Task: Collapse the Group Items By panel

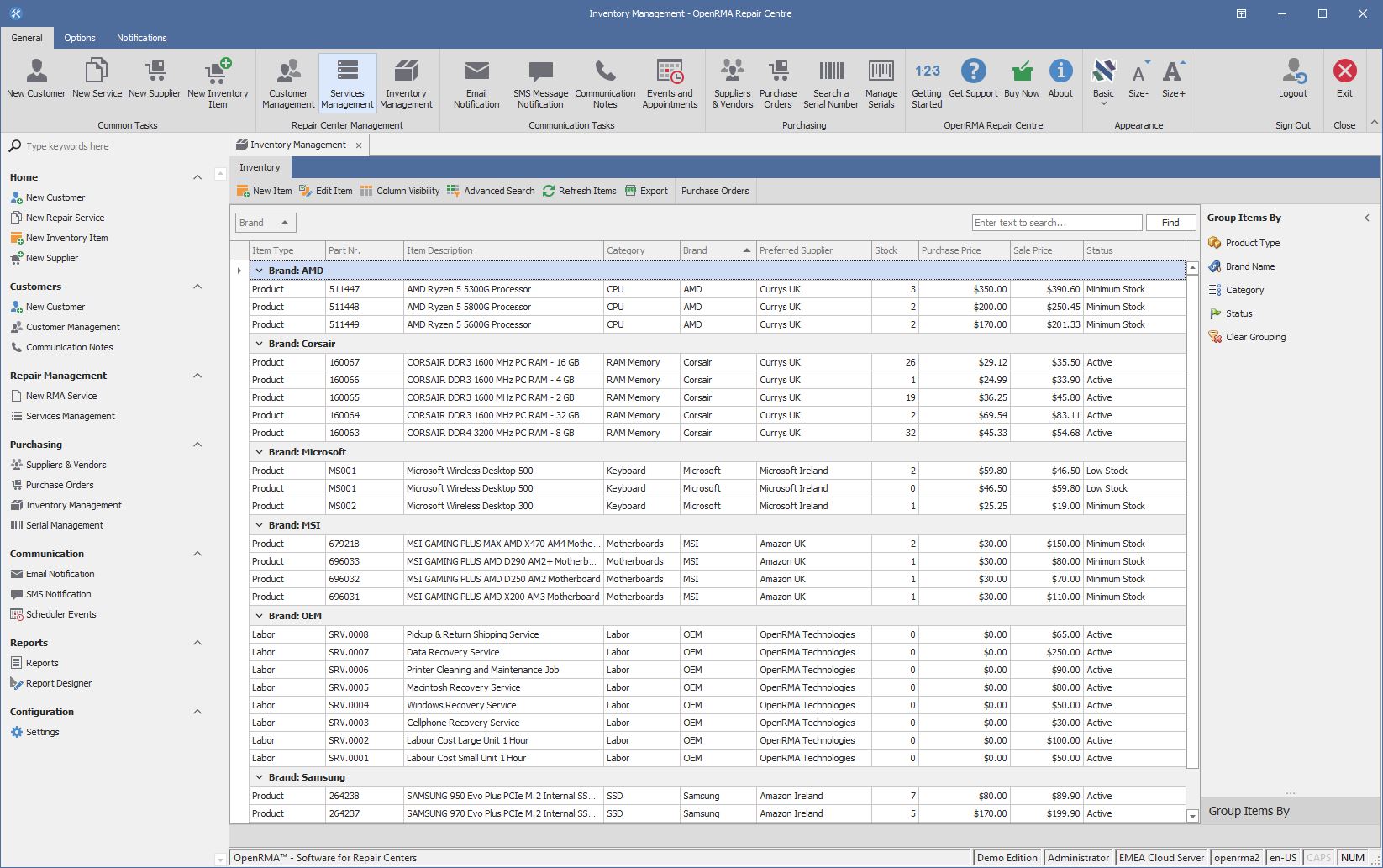Action: tap(1367, 218)
